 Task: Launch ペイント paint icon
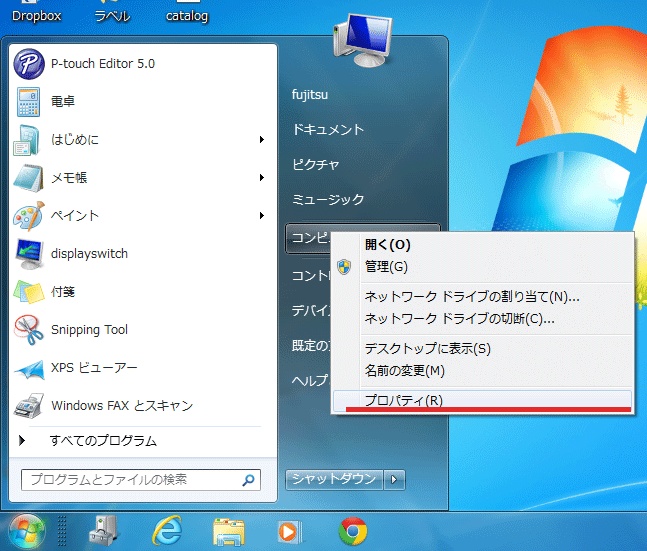point(28,215)
